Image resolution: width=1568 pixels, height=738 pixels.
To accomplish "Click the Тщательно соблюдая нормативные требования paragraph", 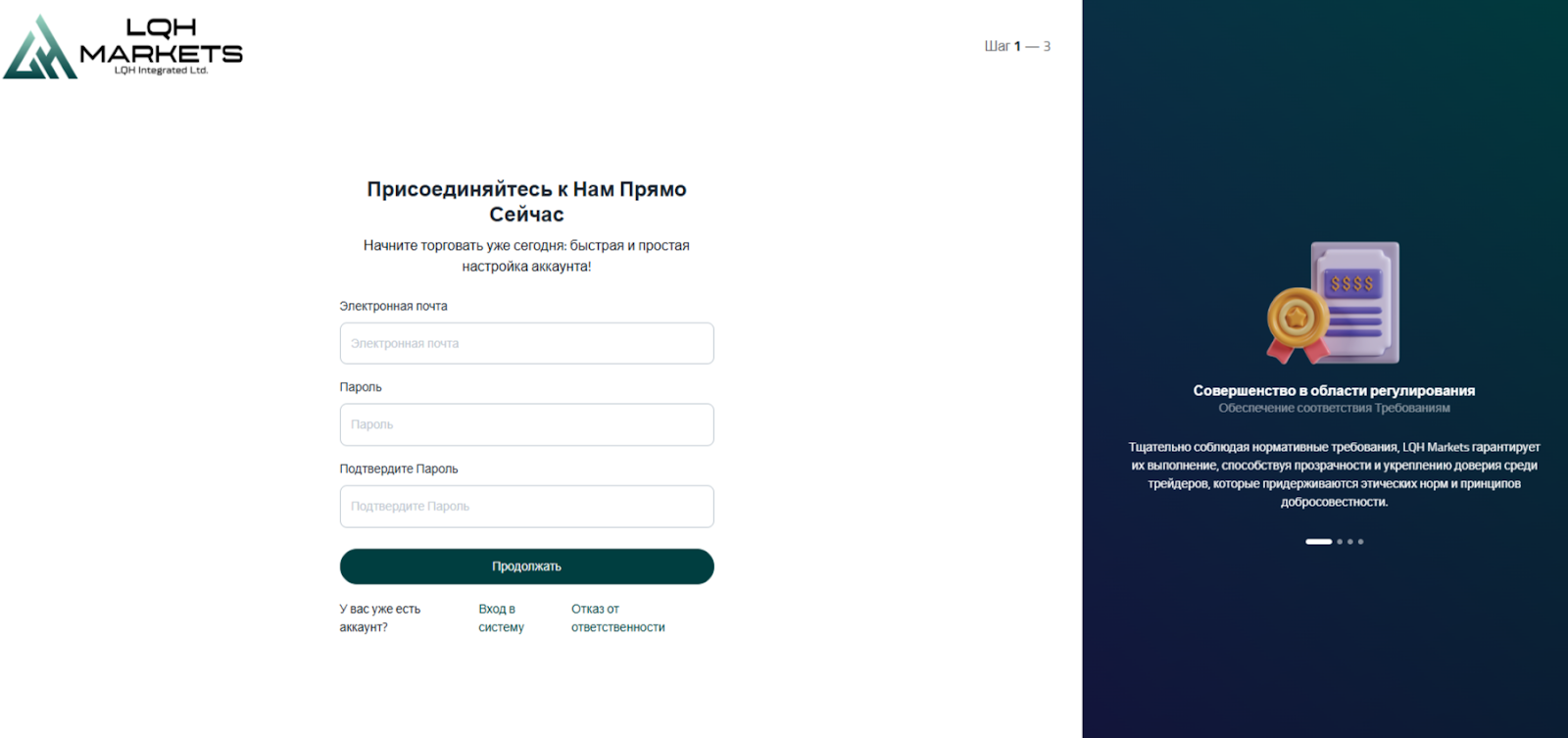I will (x=1334, y=474).
